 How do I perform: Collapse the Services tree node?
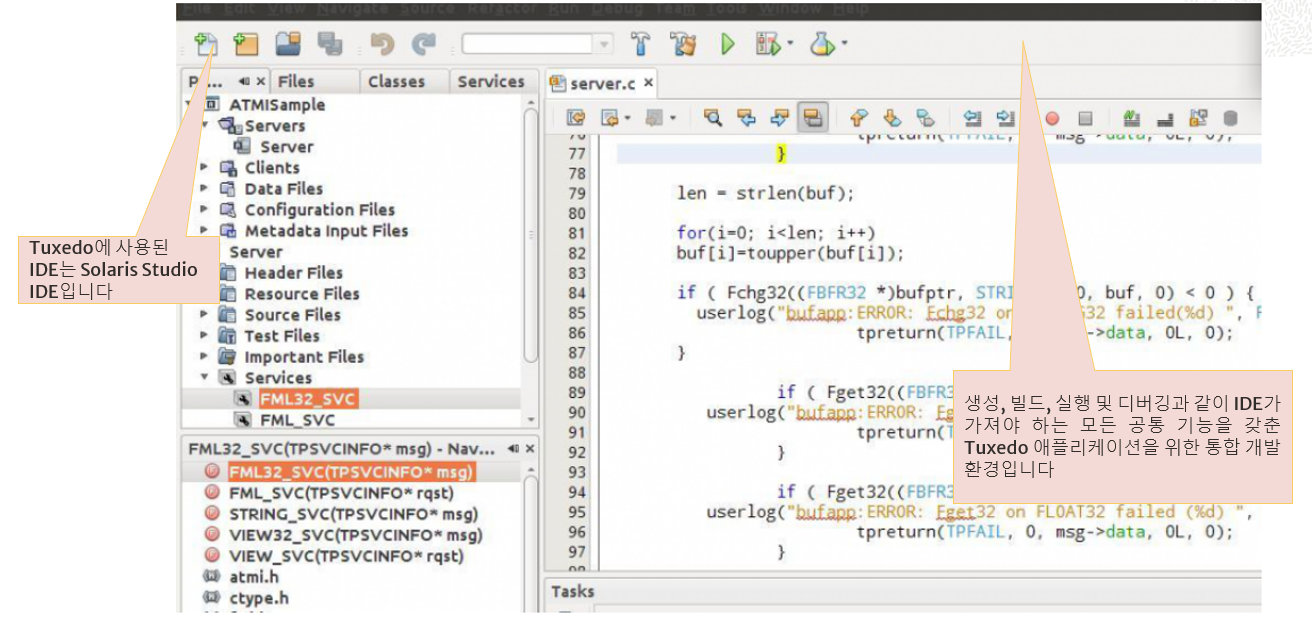coord(205,377)
